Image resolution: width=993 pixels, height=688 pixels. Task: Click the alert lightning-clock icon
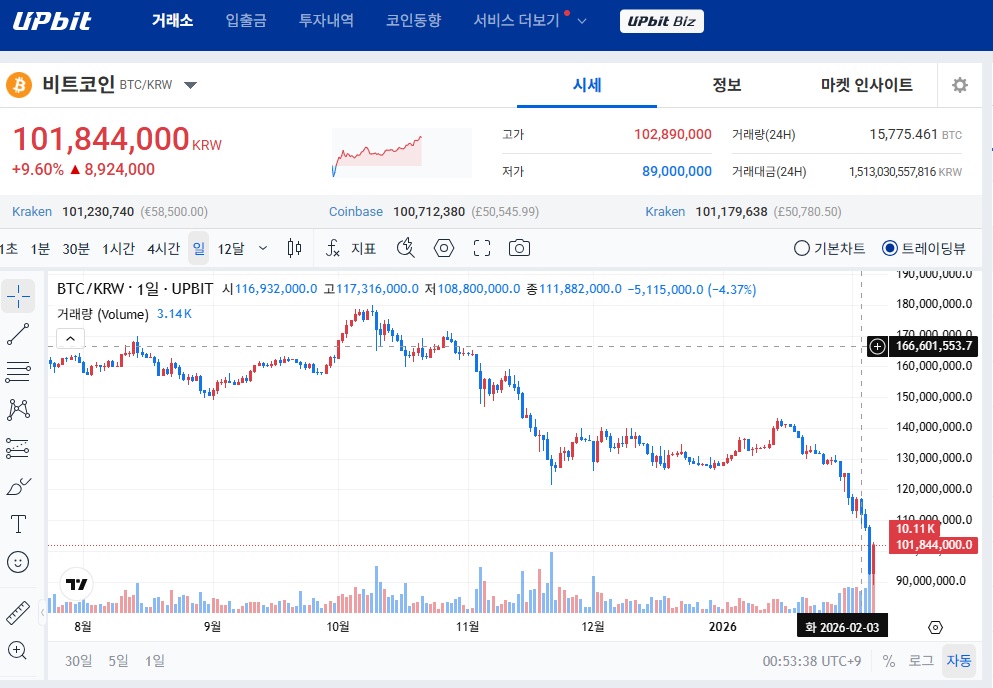pyautogui.click(x=405, y=248)
